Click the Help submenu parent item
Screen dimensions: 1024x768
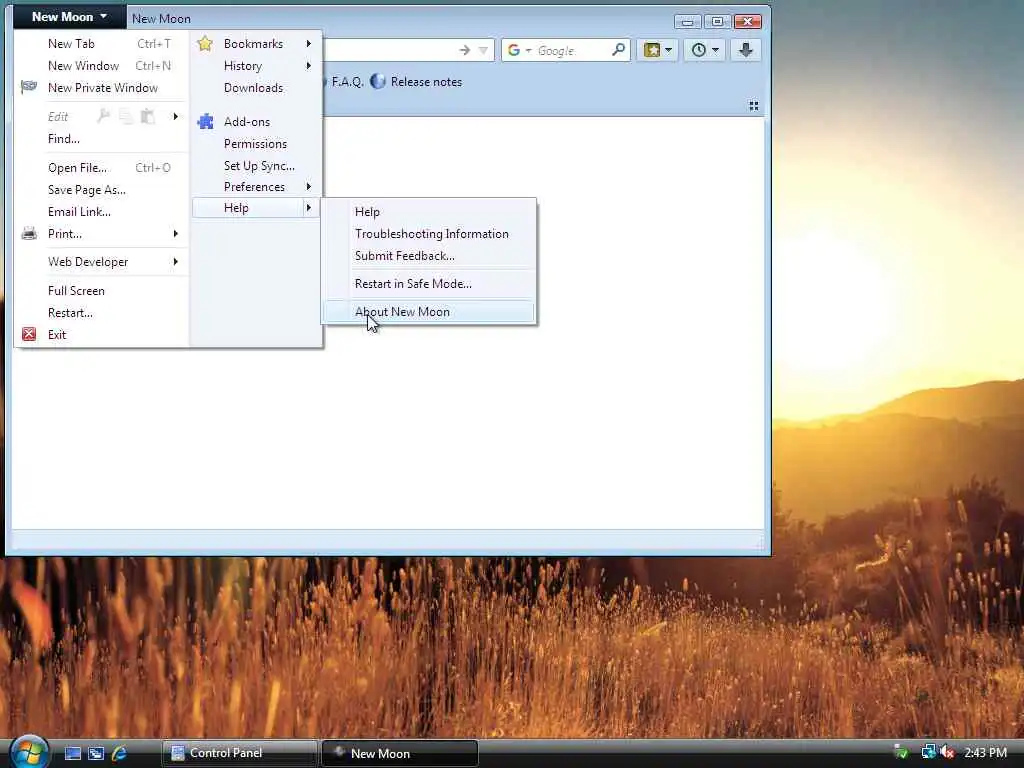255,208
